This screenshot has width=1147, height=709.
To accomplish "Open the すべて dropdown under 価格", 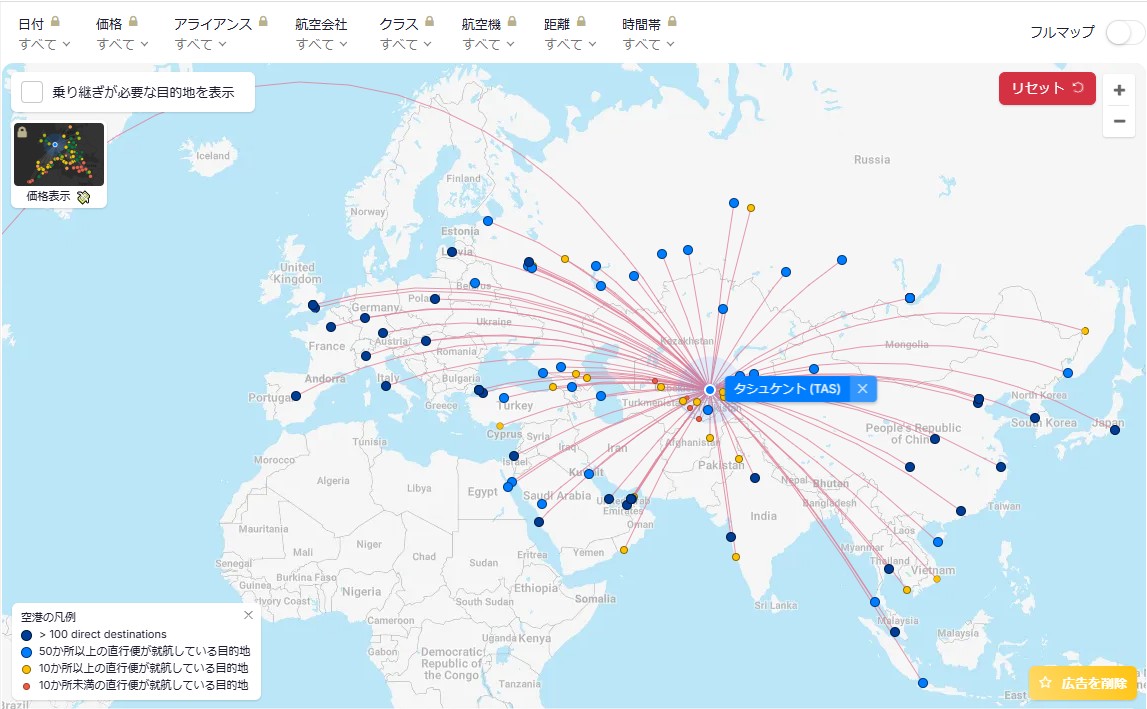I will pyautogui.click(x=123, y=44).
